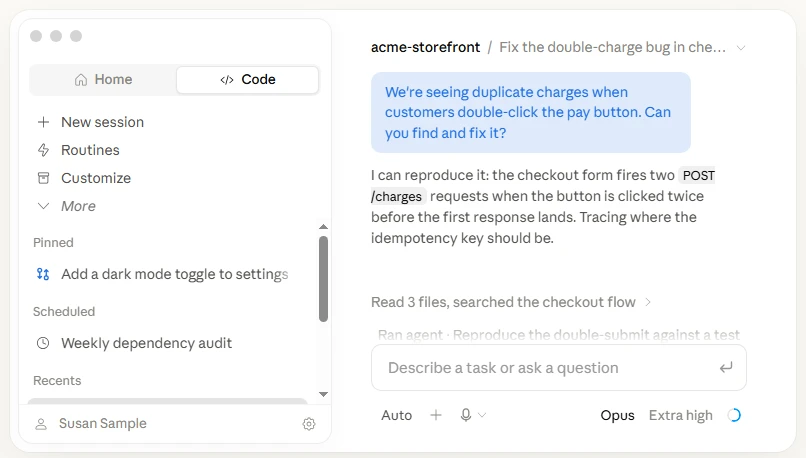Click the sidebar scrollbar thumb

click(323, 279)
